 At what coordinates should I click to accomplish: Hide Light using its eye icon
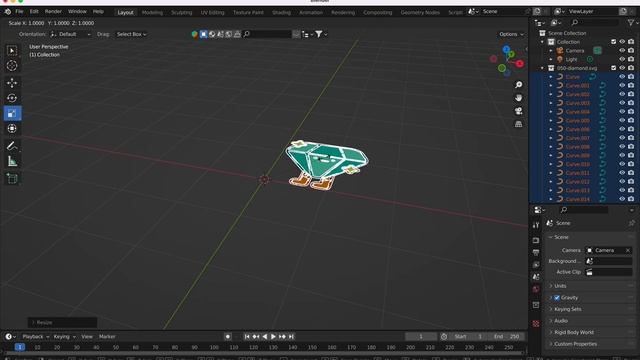622,59
